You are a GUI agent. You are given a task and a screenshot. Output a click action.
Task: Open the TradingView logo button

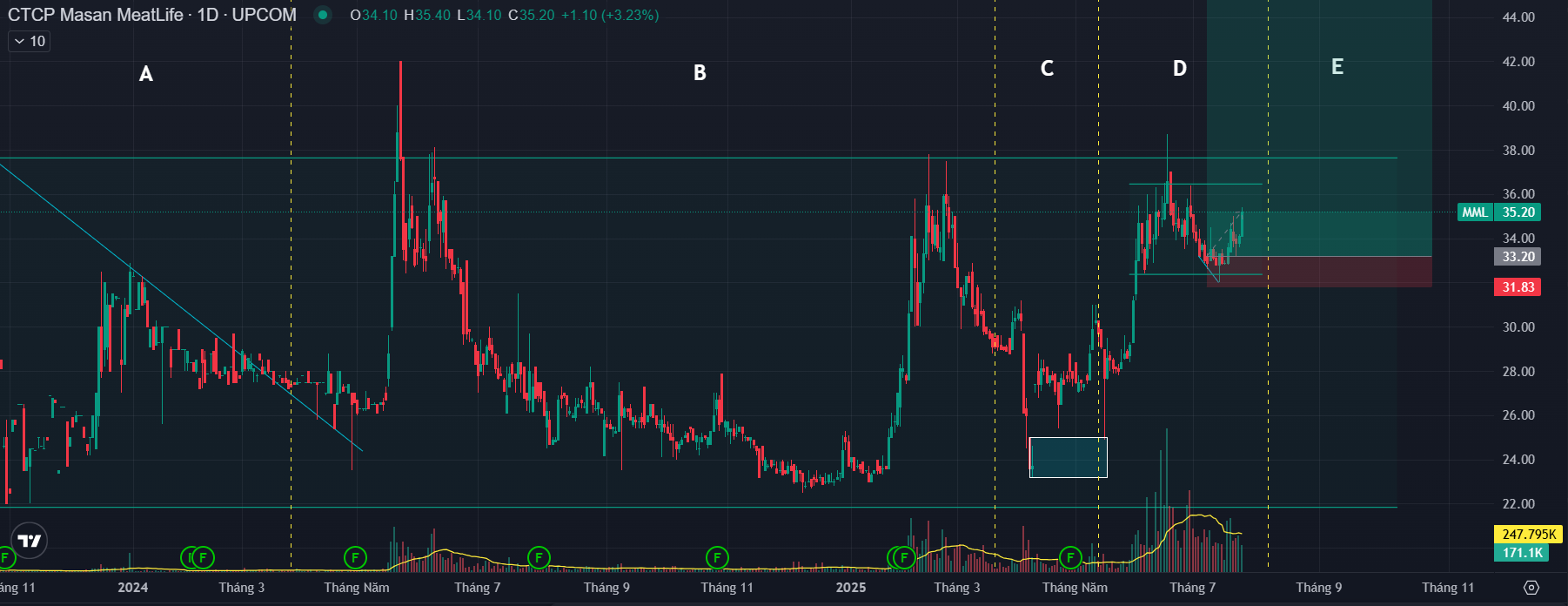point(30,541)
